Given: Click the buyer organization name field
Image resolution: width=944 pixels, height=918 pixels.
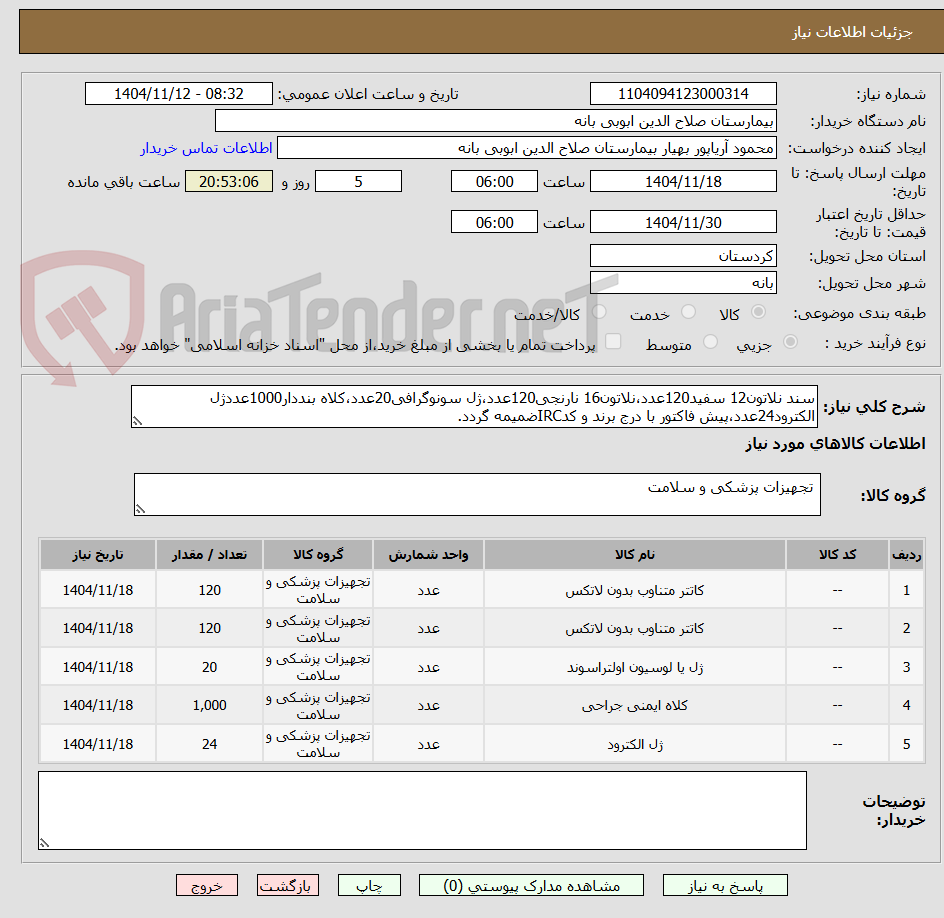Looking at the screenshot, I should [495, 120].
